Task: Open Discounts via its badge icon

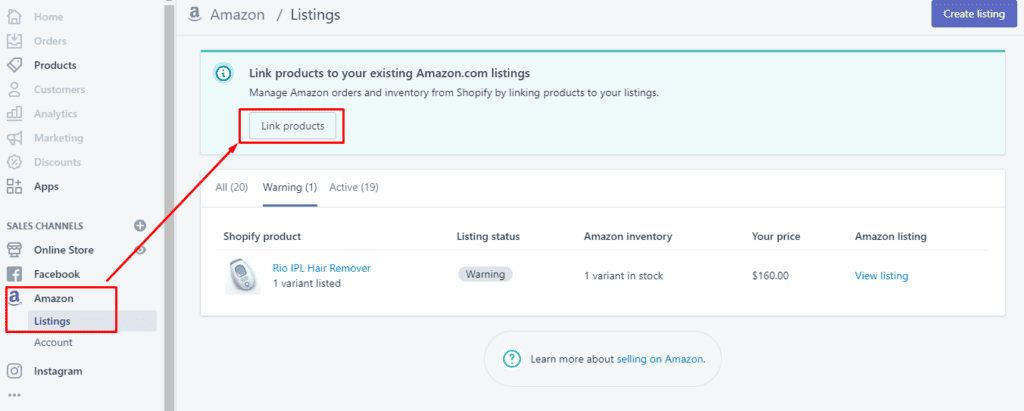Action: click(14, 162)
